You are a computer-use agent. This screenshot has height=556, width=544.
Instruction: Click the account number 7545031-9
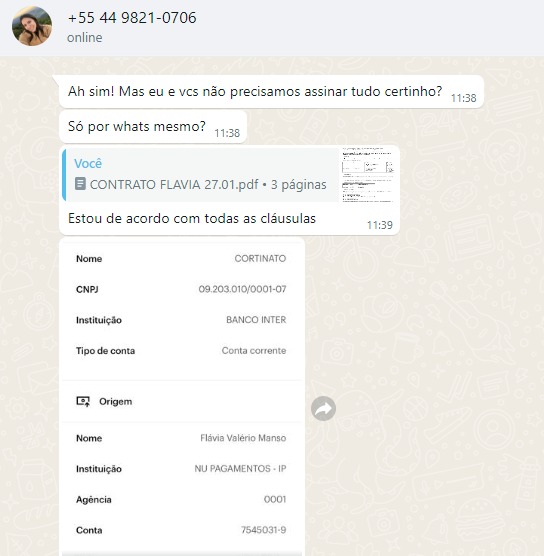pos(263,530)
